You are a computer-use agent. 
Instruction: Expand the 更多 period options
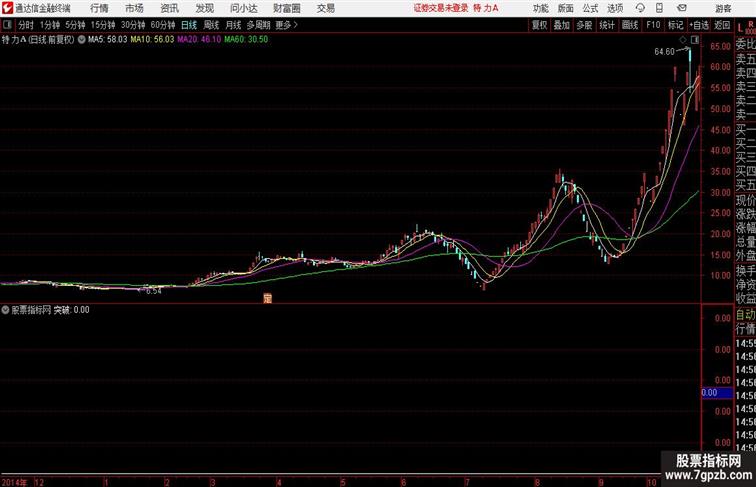286,25
